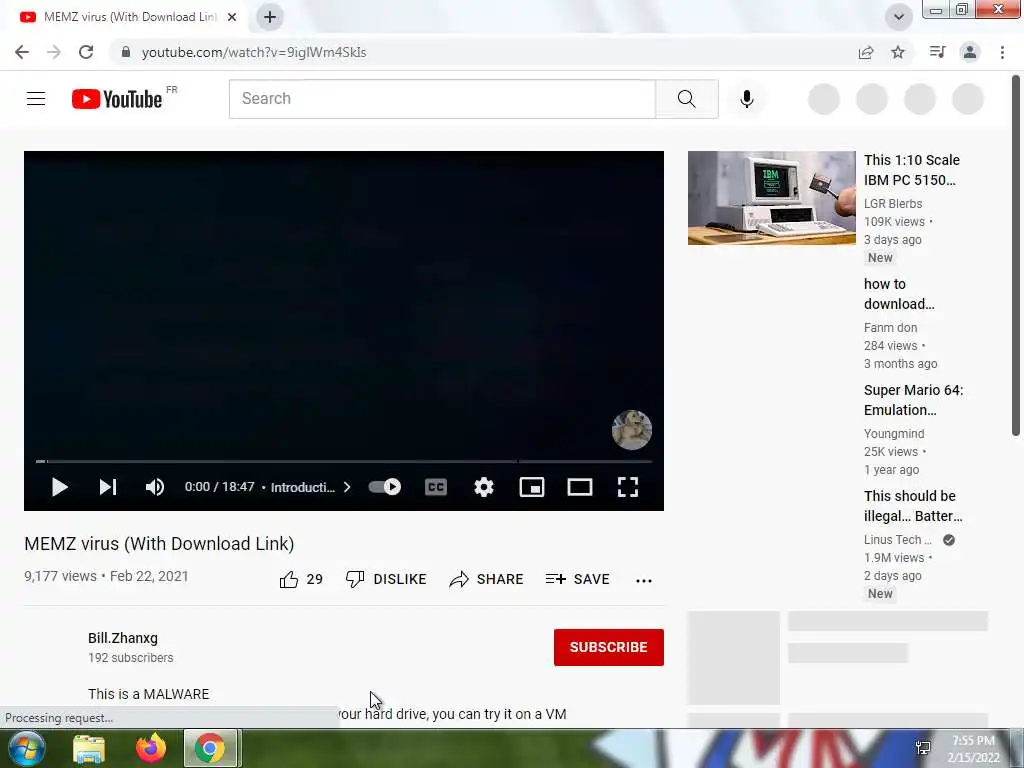The height and width of the screenshot is (768, 1024).
Task: Reload the current page
Action: [x=86, y=52]
